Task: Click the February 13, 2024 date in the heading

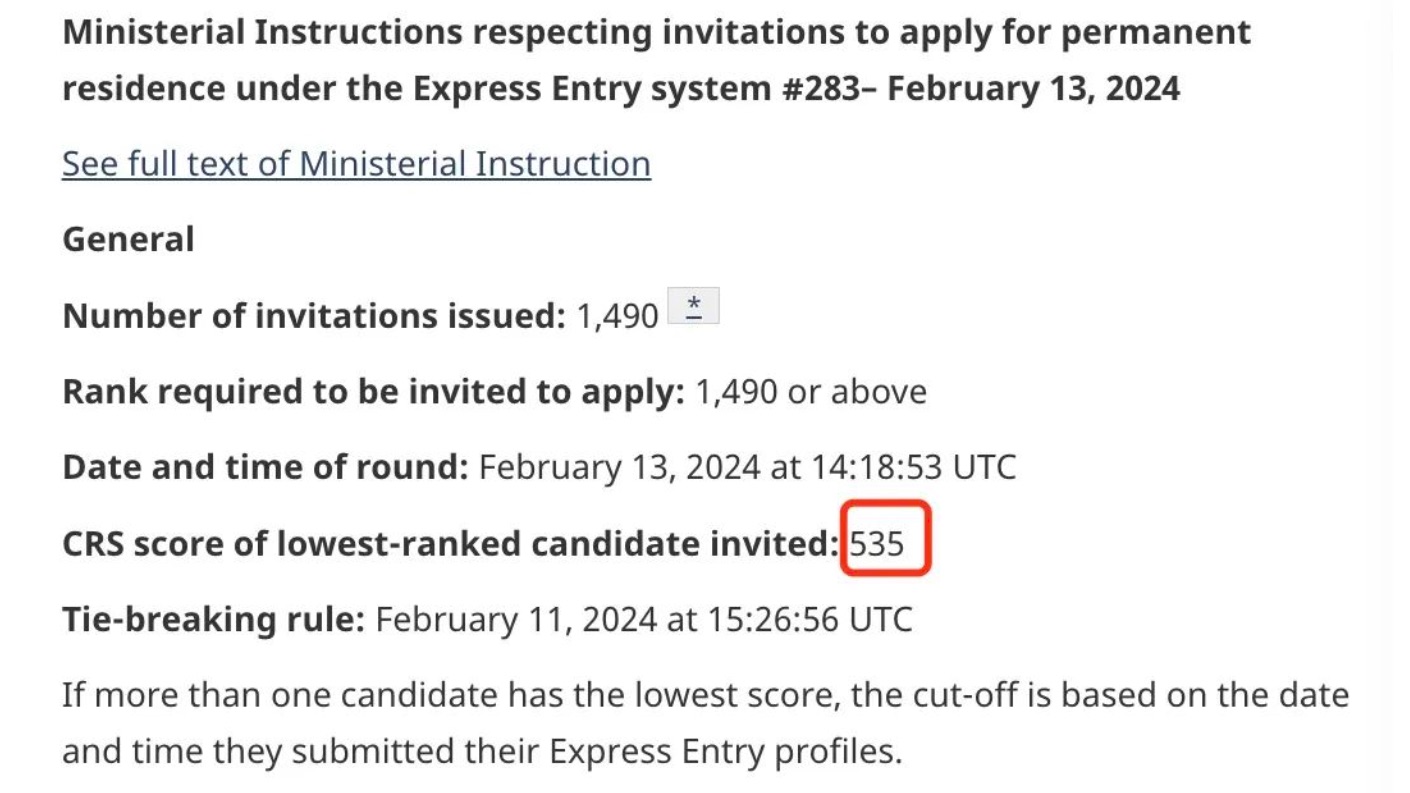Action: click(1033, 89)
